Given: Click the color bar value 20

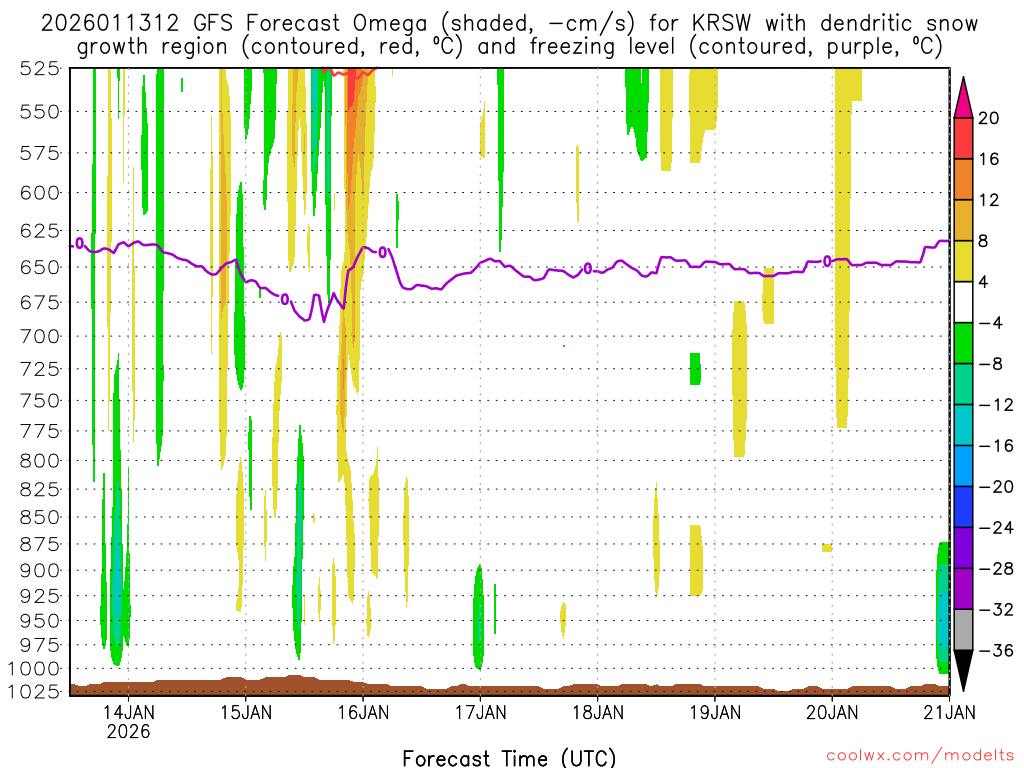Looking at the screenshot, I should click(x=989, y=118).
